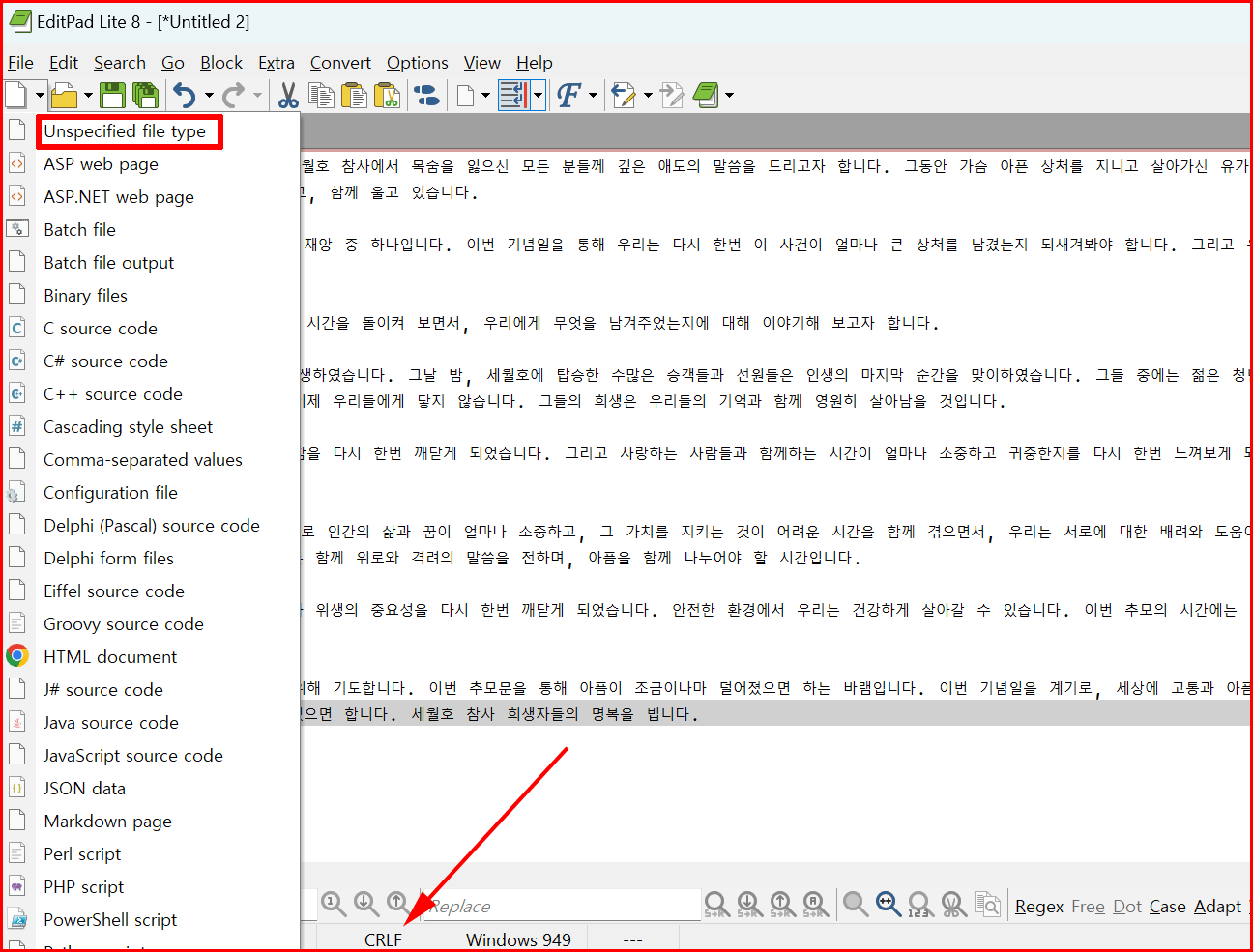Open the File menu
The width and height of the screenshot is (1253, 952).
(20, 63)
